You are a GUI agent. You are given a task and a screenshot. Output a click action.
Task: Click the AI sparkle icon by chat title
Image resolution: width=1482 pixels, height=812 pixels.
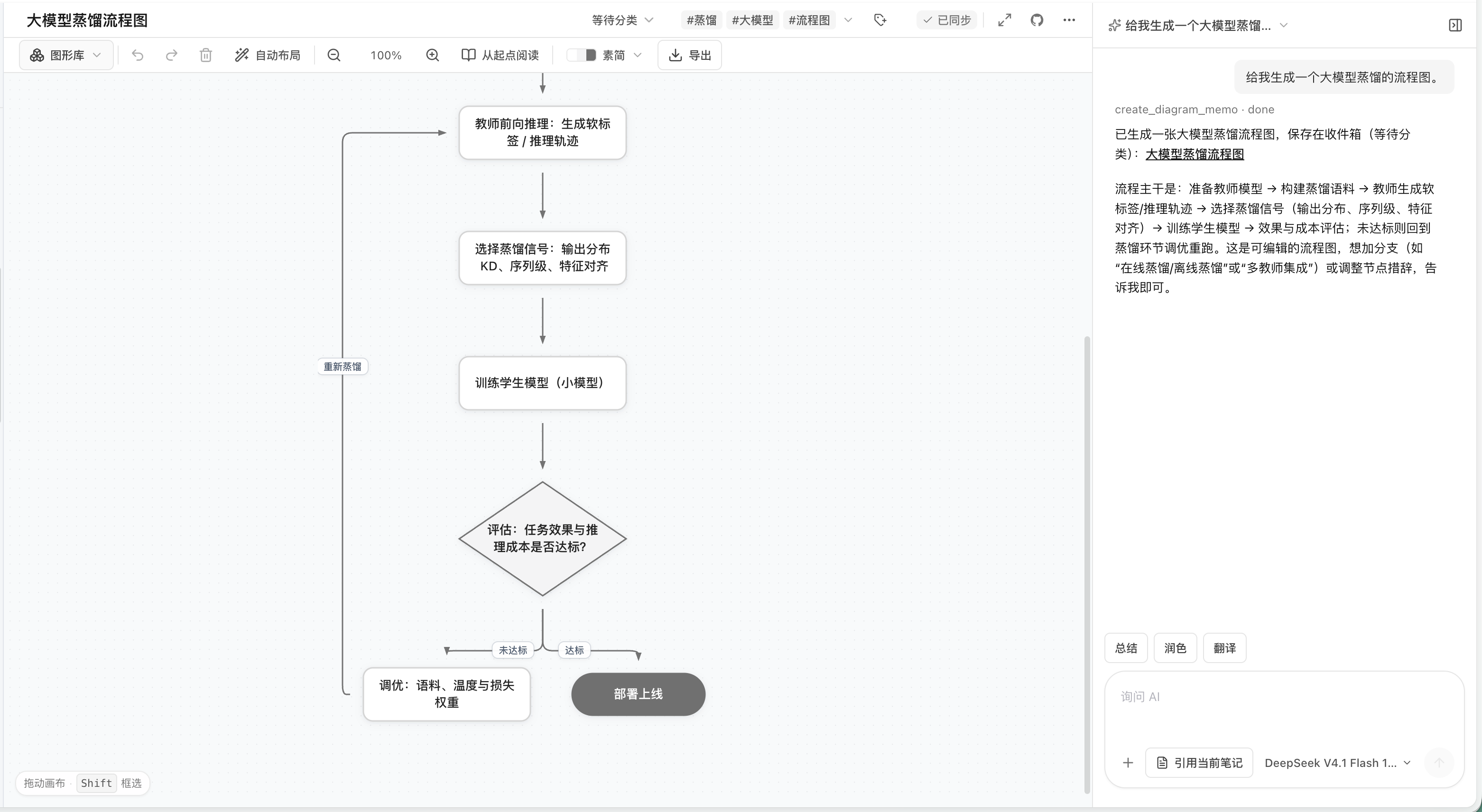[x=1114, y=25]
